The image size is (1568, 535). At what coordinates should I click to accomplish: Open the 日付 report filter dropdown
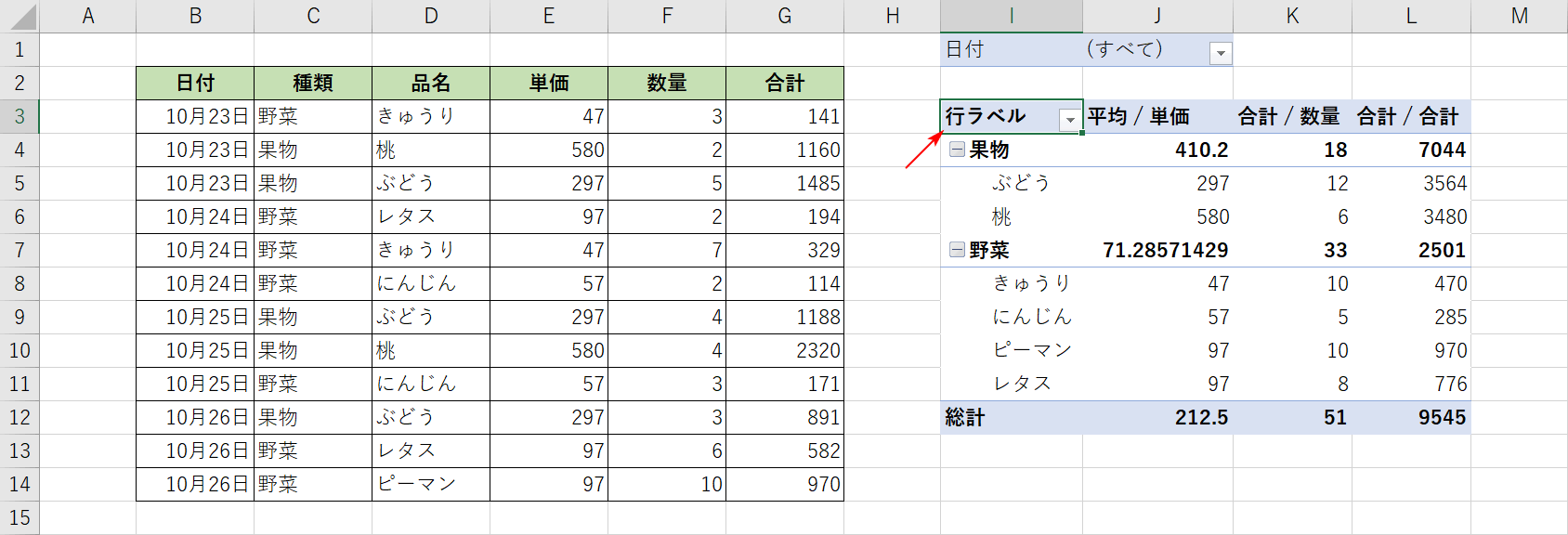1221,54
